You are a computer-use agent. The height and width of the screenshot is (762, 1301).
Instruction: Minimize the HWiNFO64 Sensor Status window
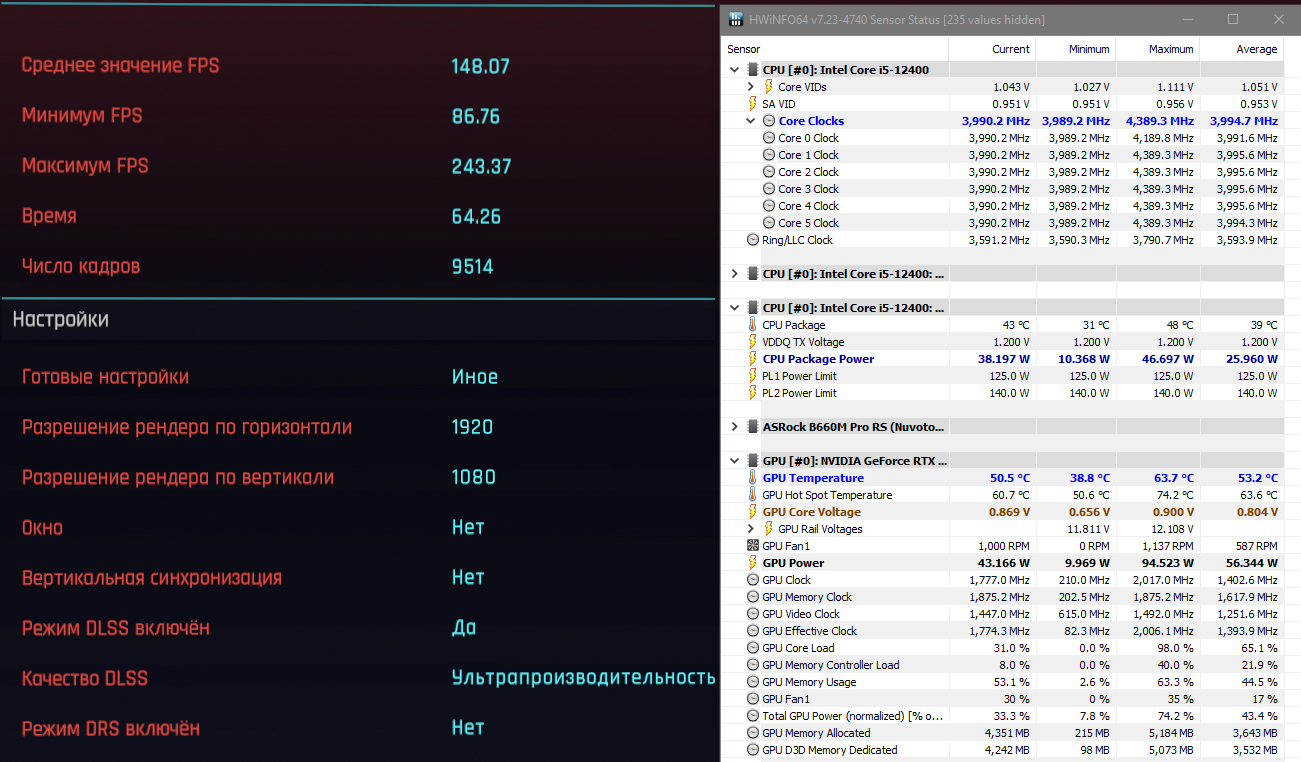coord(1188,19)
